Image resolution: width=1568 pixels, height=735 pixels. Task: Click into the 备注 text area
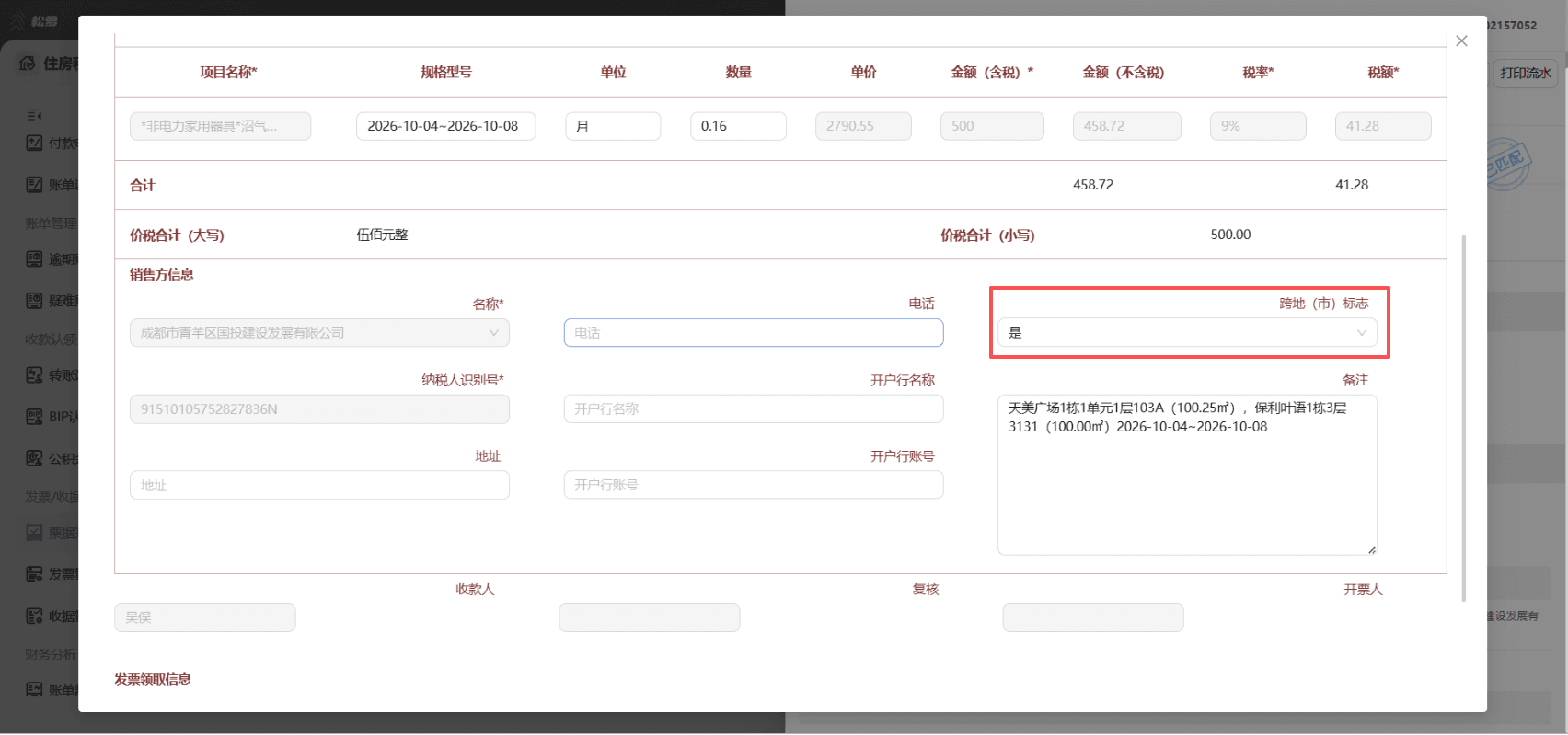tap(1187, 475)
